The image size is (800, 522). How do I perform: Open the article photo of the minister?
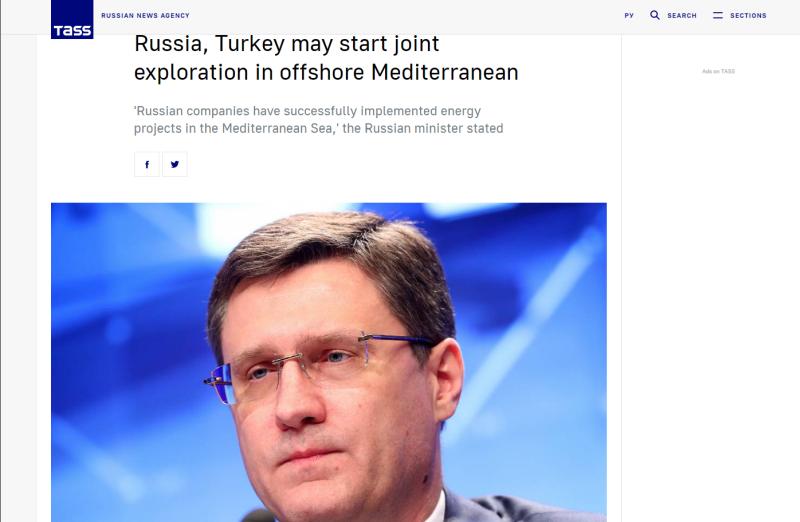coord(329,362)
